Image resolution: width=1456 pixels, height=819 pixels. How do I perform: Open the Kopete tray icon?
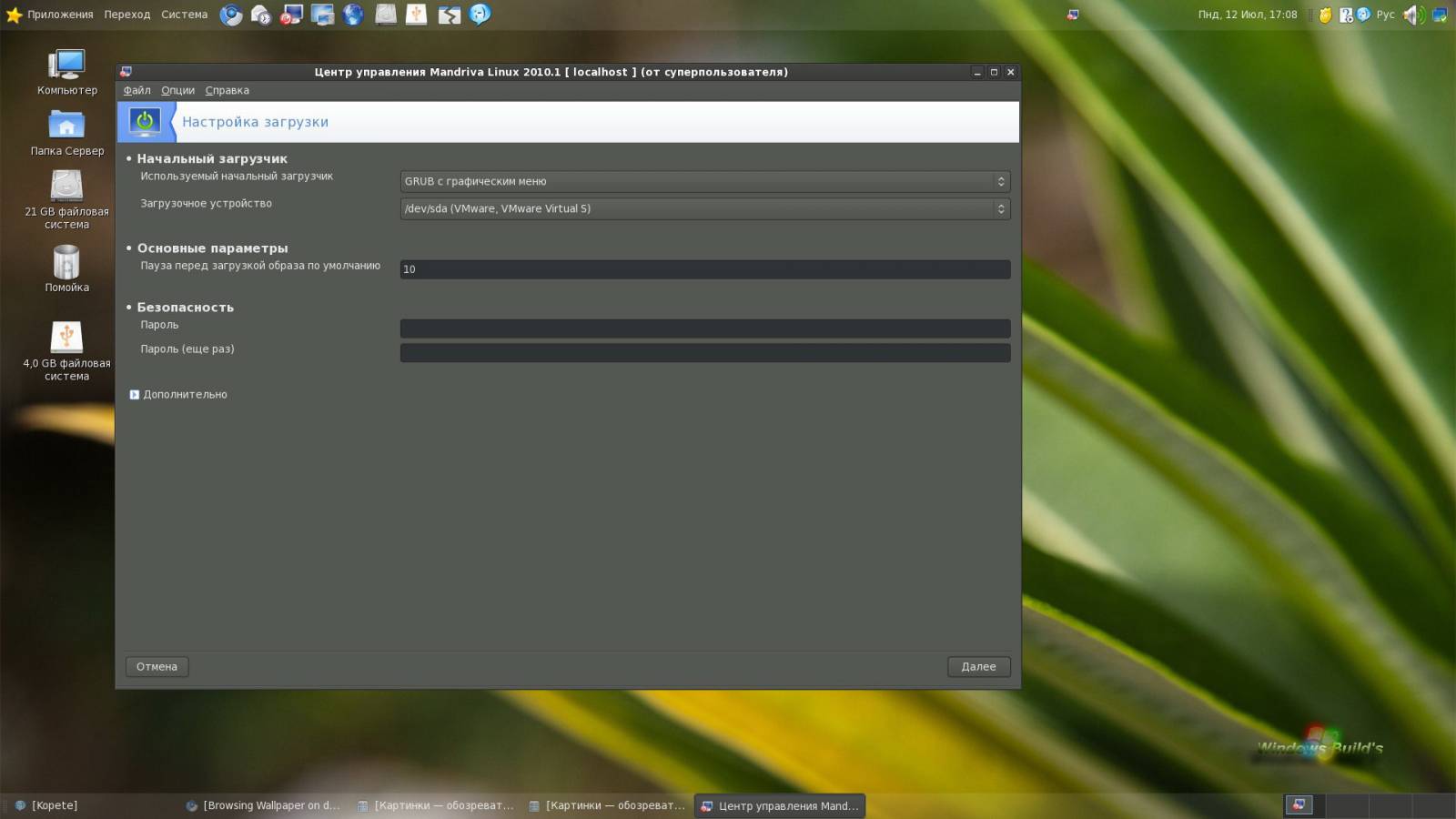(x=1363, y=15)
